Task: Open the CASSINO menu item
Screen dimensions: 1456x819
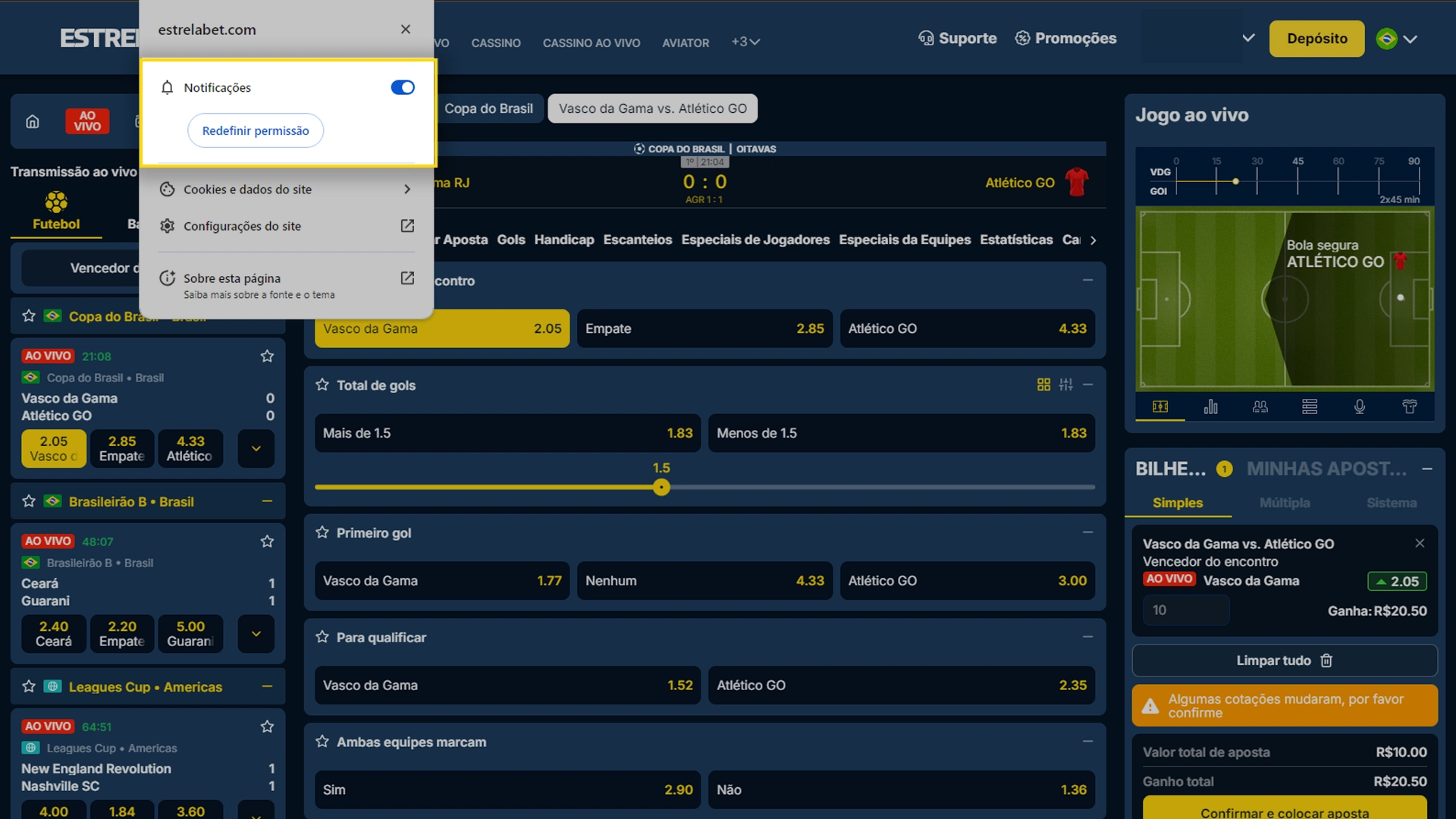Action: click(x=496, y=43)
